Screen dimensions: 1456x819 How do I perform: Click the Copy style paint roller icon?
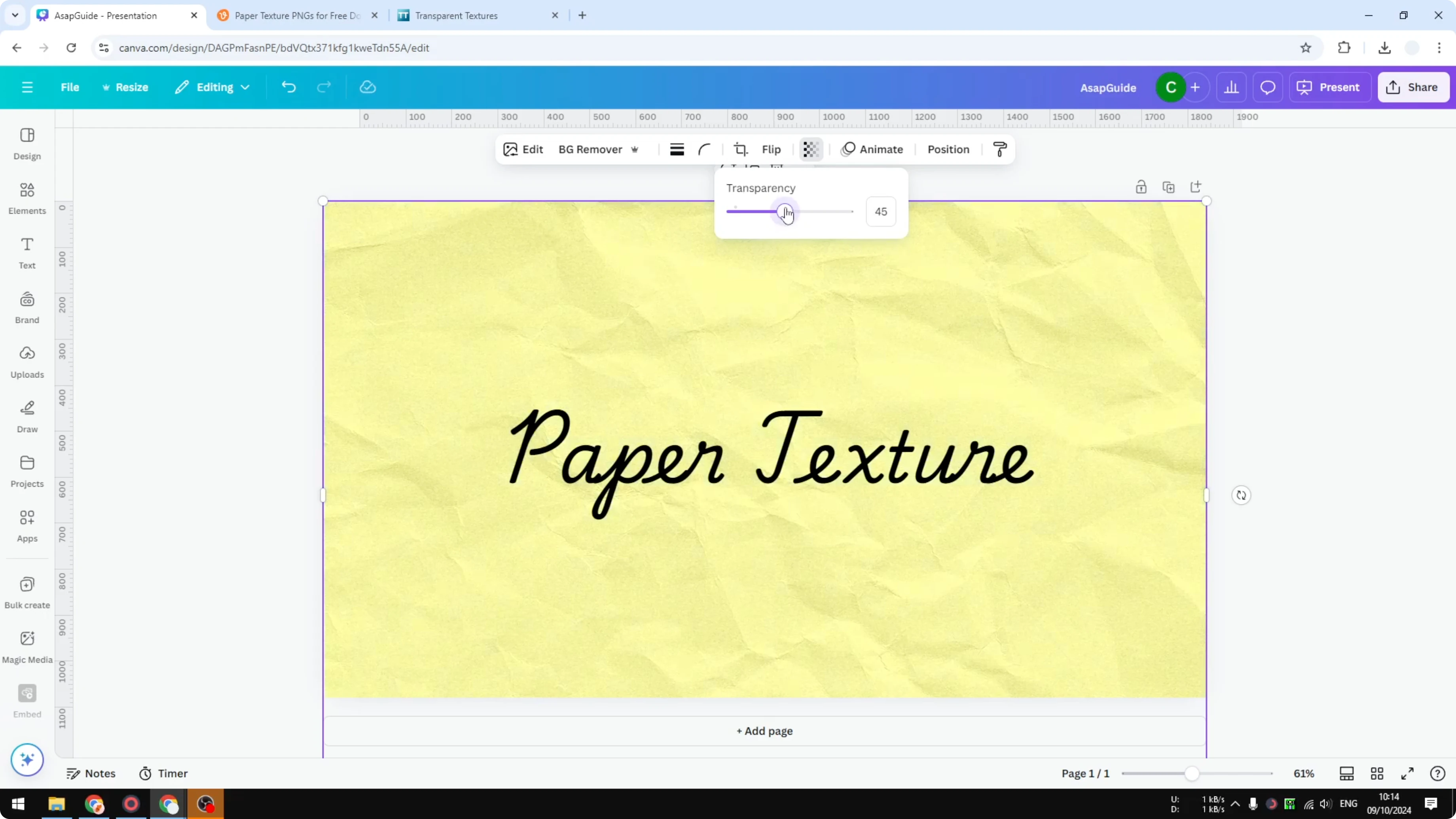999,149
